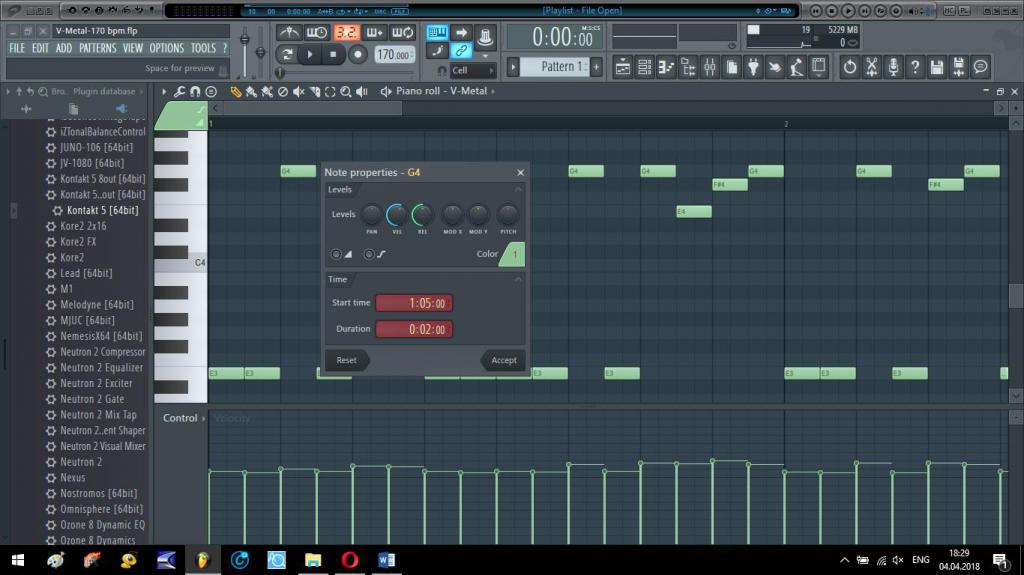Viewport: 1024px width, 575px height.
Task: Open the Mixer view icon
Action: click(710, 67)
